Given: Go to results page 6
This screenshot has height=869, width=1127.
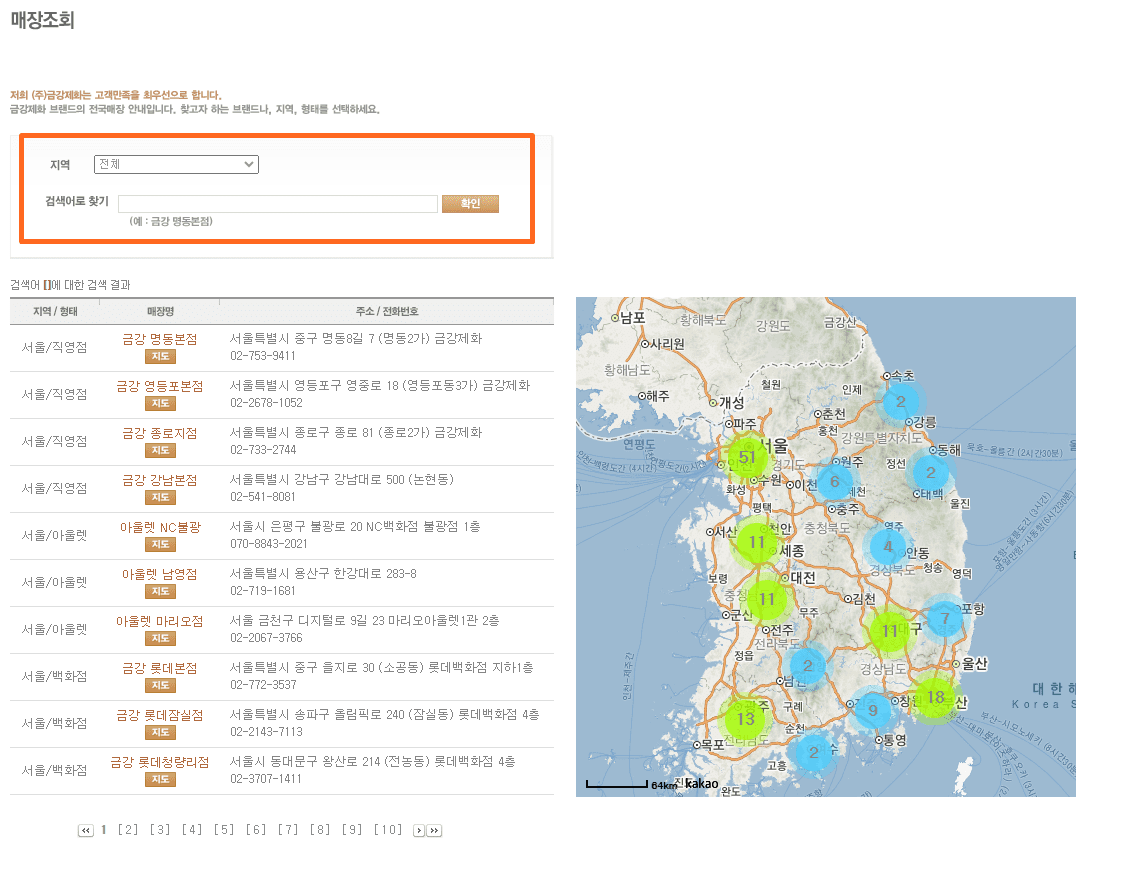Looking at the screenshot, I should click(x=255, y=830).
